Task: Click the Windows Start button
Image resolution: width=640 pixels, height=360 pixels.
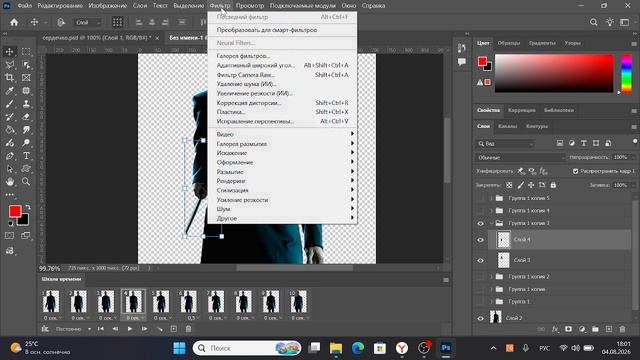Action: 179,348
